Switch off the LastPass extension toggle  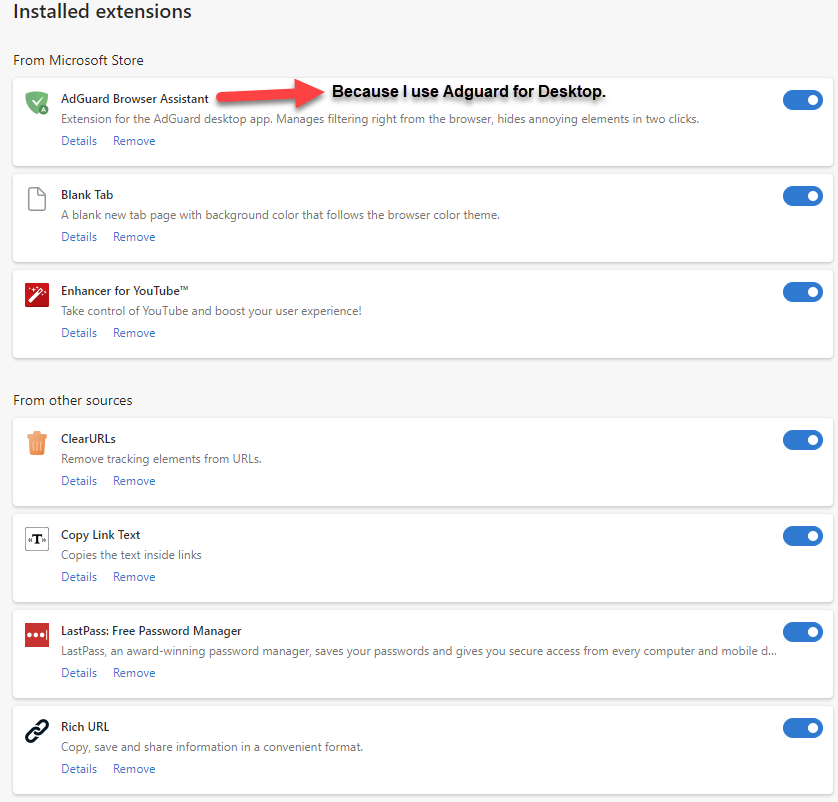[x=802, y=632]
